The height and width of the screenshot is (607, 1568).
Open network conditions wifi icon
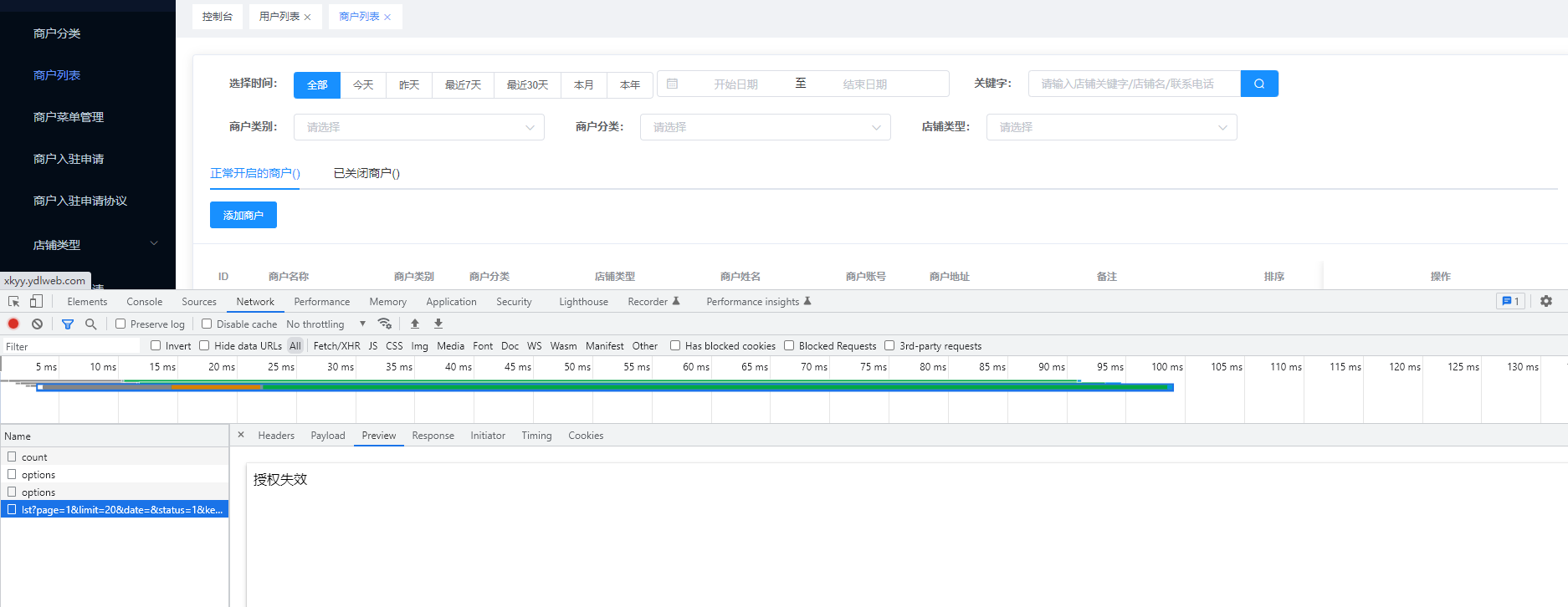point(385,324)
